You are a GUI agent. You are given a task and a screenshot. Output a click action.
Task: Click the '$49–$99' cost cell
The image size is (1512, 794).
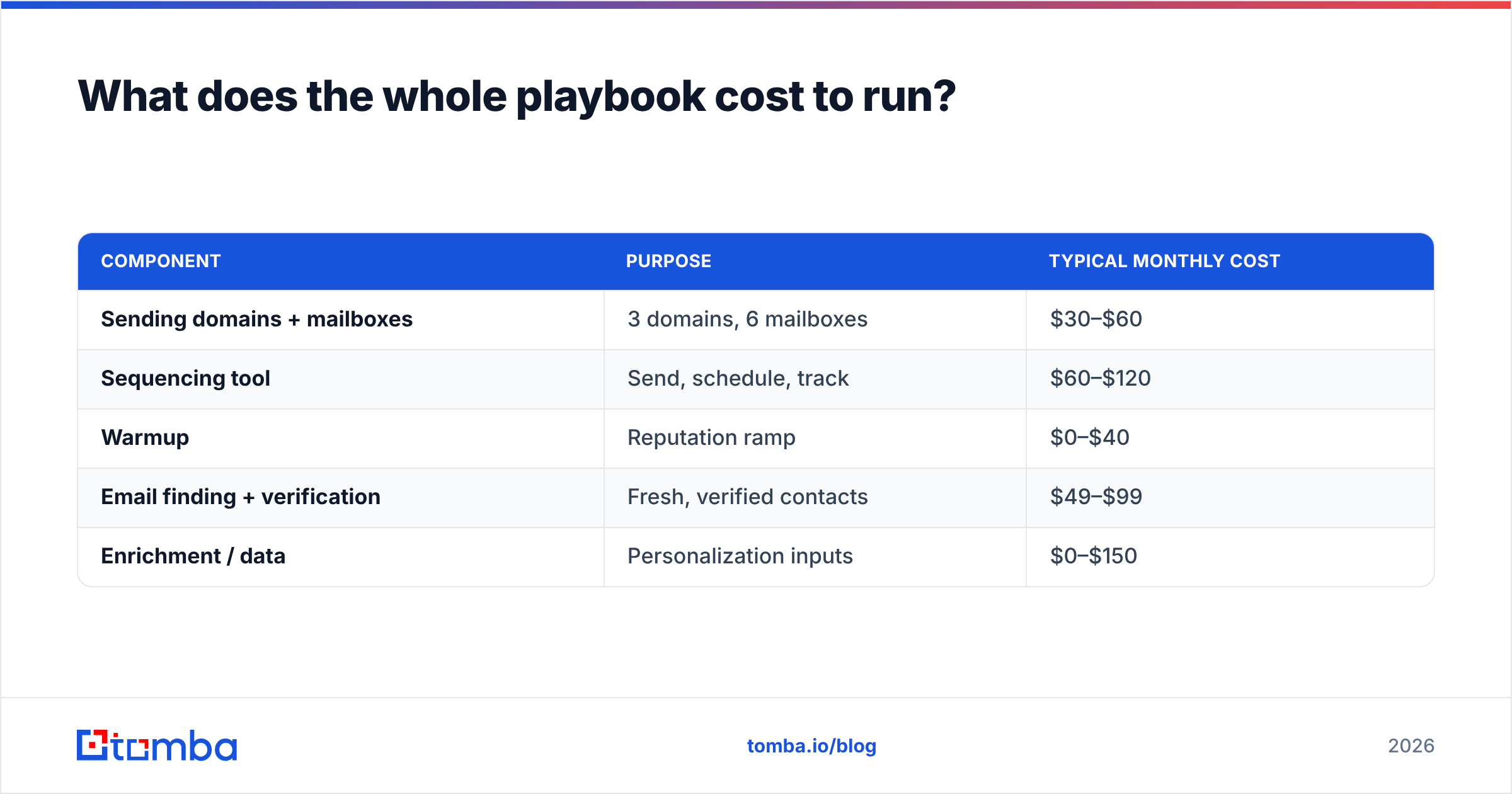click(x=1230, y=497)
